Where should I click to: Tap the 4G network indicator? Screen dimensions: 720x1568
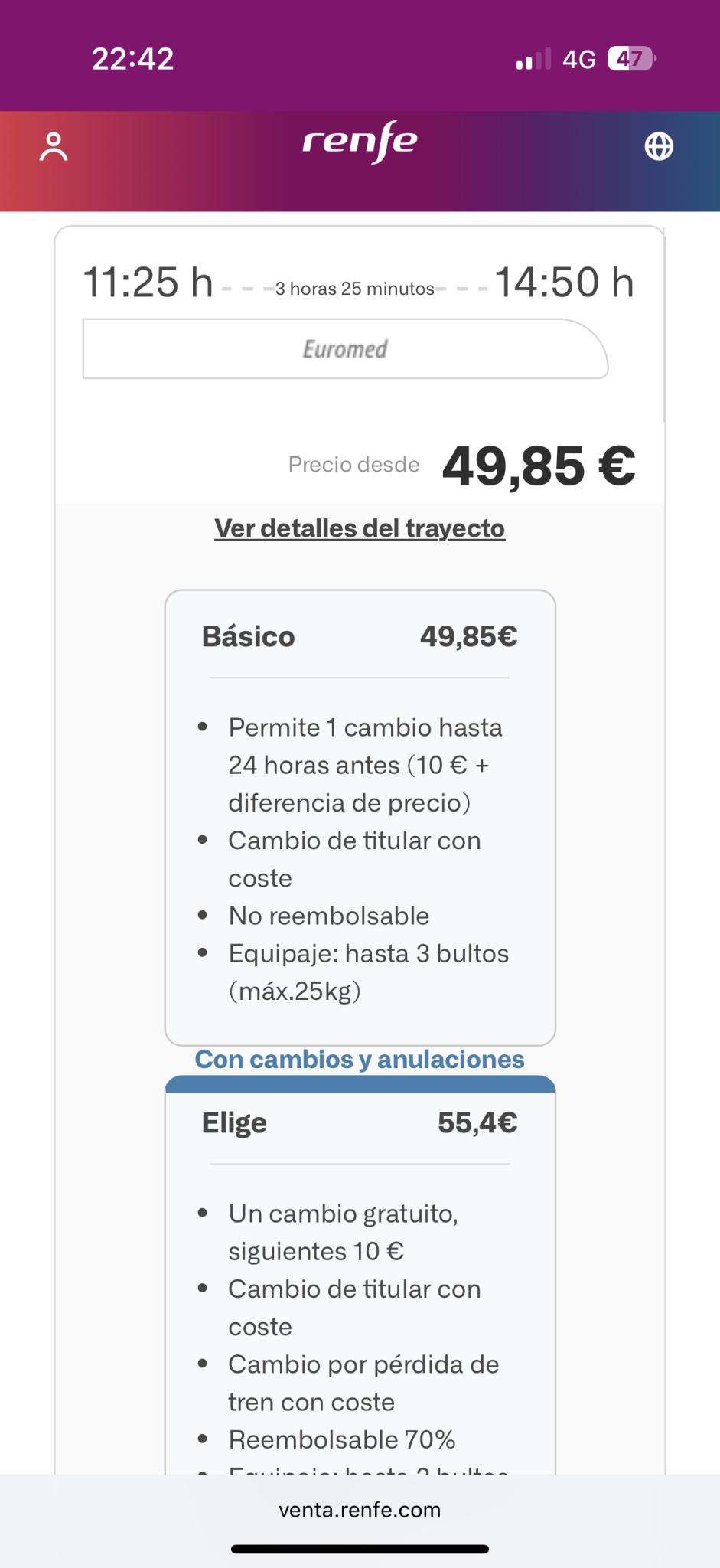578,60
